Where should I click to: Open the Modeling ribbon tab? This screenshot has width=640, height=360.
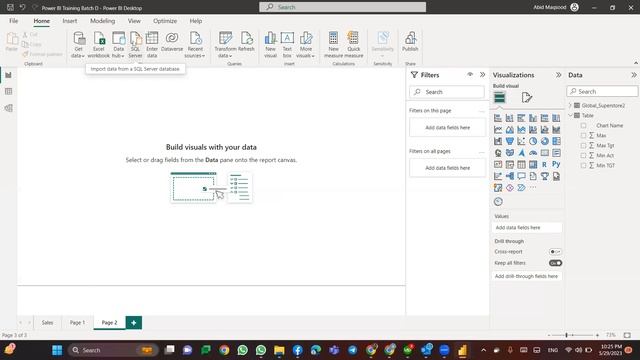[x=102, y=21]
